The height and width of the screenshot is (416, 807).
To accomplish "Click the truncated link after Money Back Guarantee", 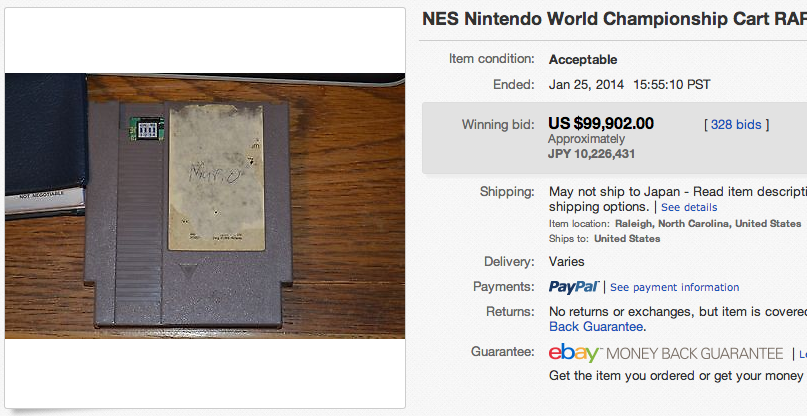I will pyautogui.click(x=802, y=354).
